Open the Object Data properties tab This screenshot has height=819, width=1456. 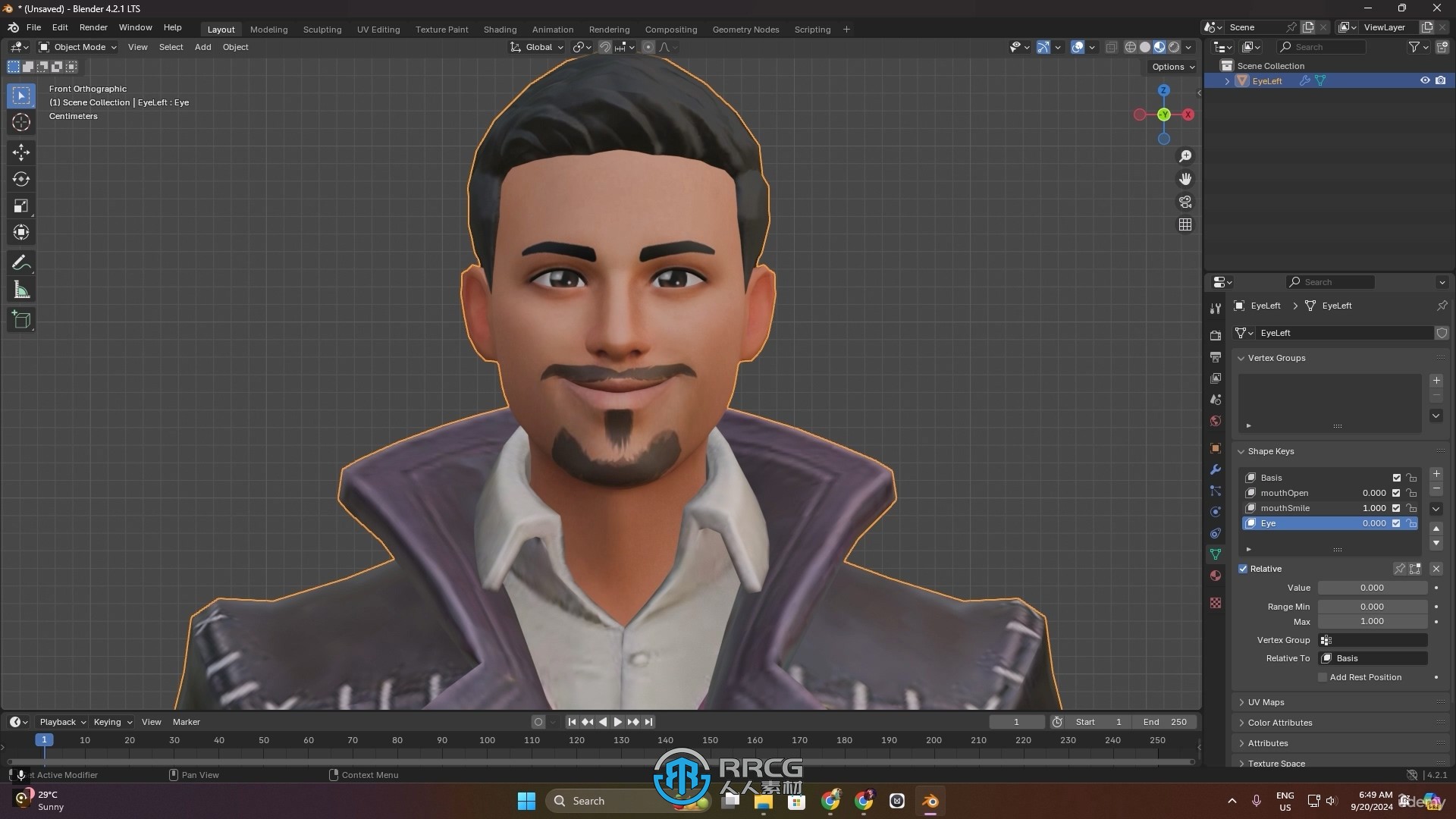(x=1216, y=554)
